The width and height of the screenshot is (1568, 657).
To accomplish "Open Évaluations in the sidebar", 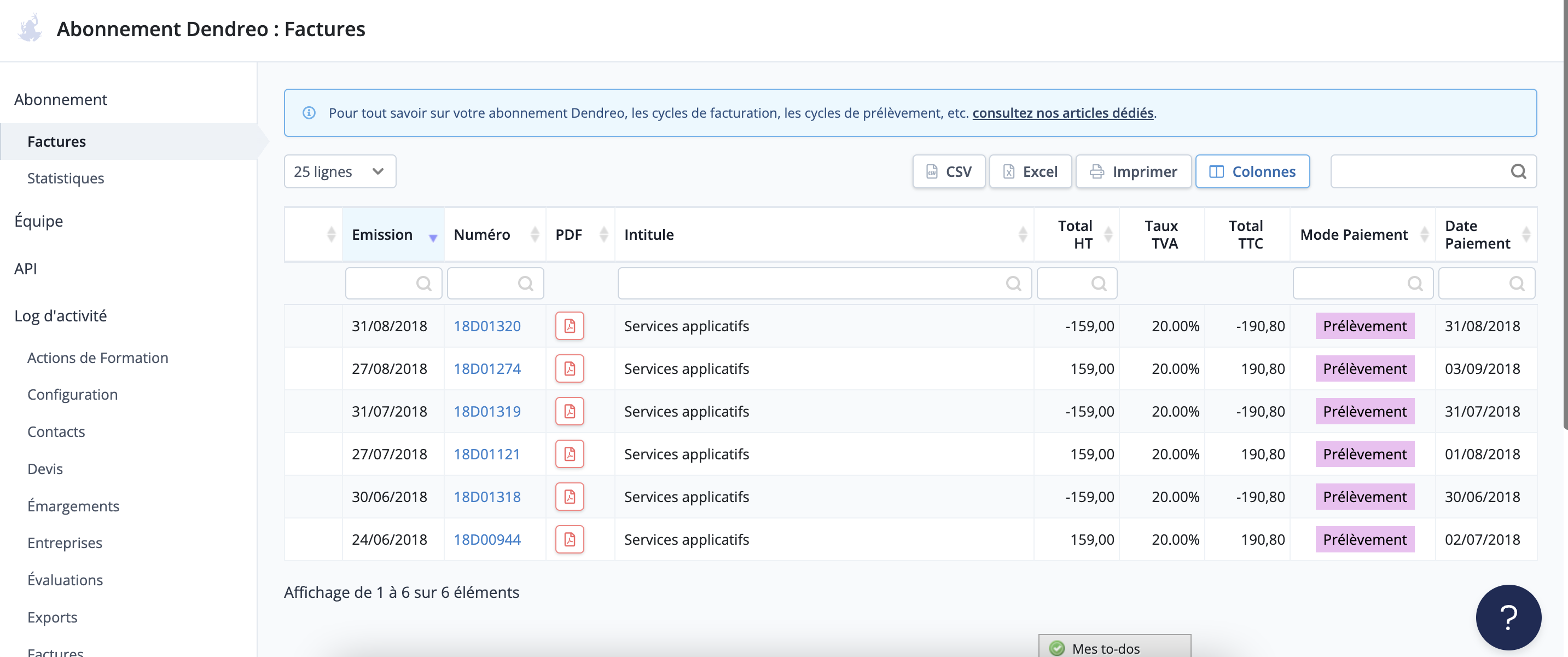I will coord(65,580).
